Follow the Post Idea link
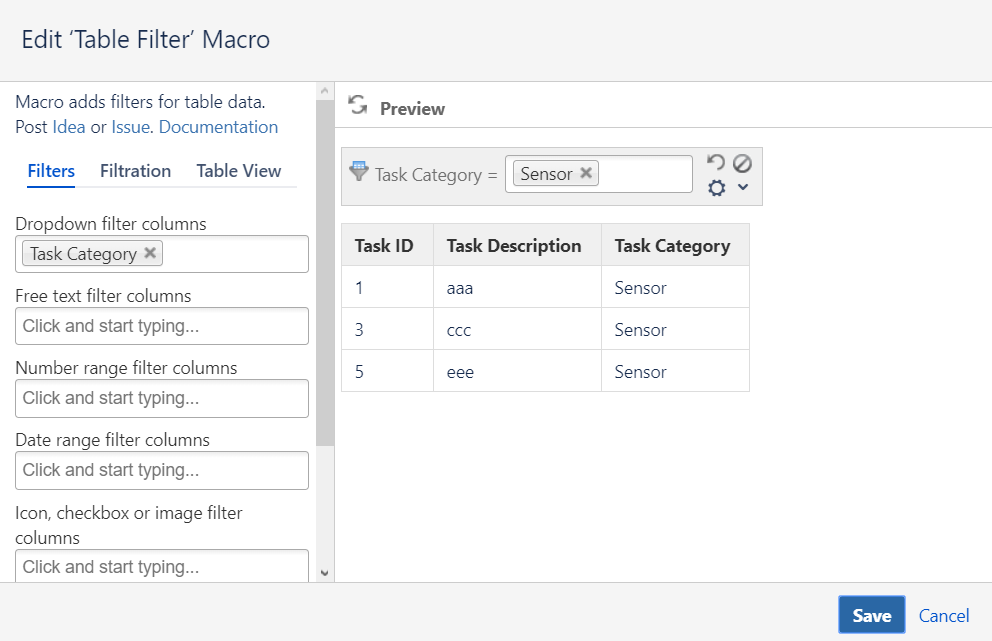992x641 pixels. (x=69, y=127)
